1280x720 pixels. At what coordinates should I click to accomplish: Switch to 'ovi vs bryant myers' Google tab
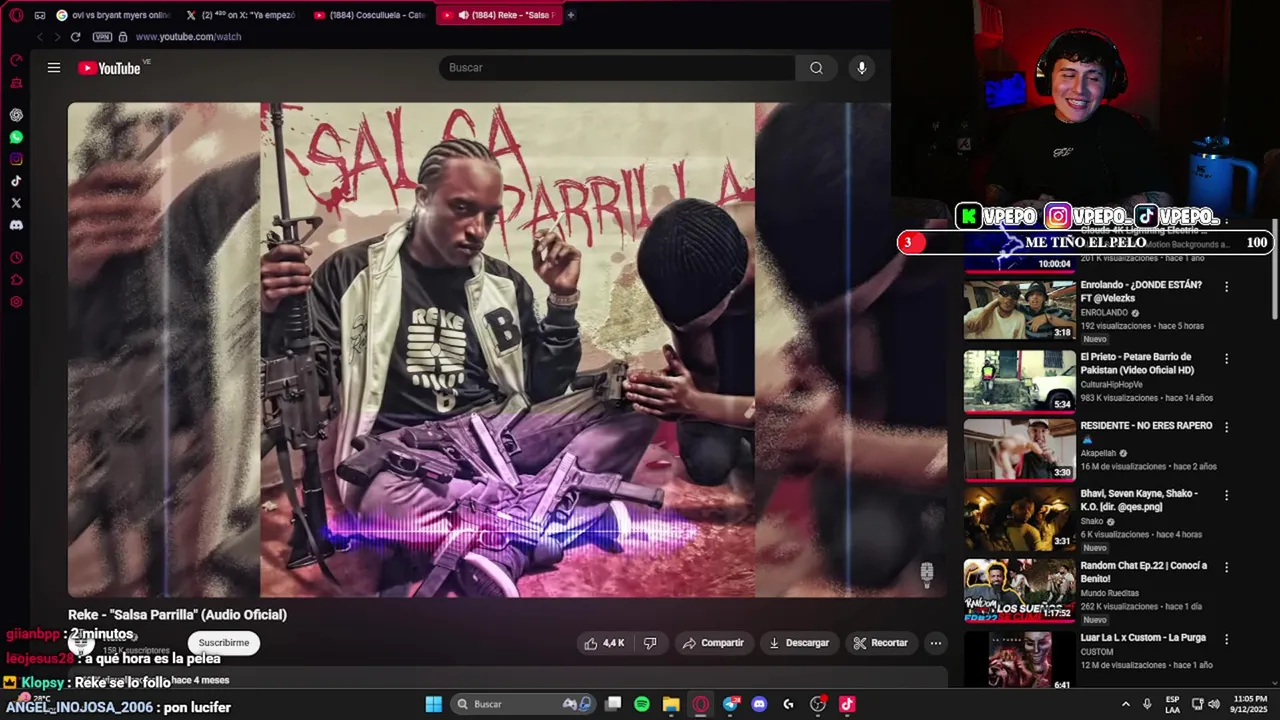pos(113,15)
